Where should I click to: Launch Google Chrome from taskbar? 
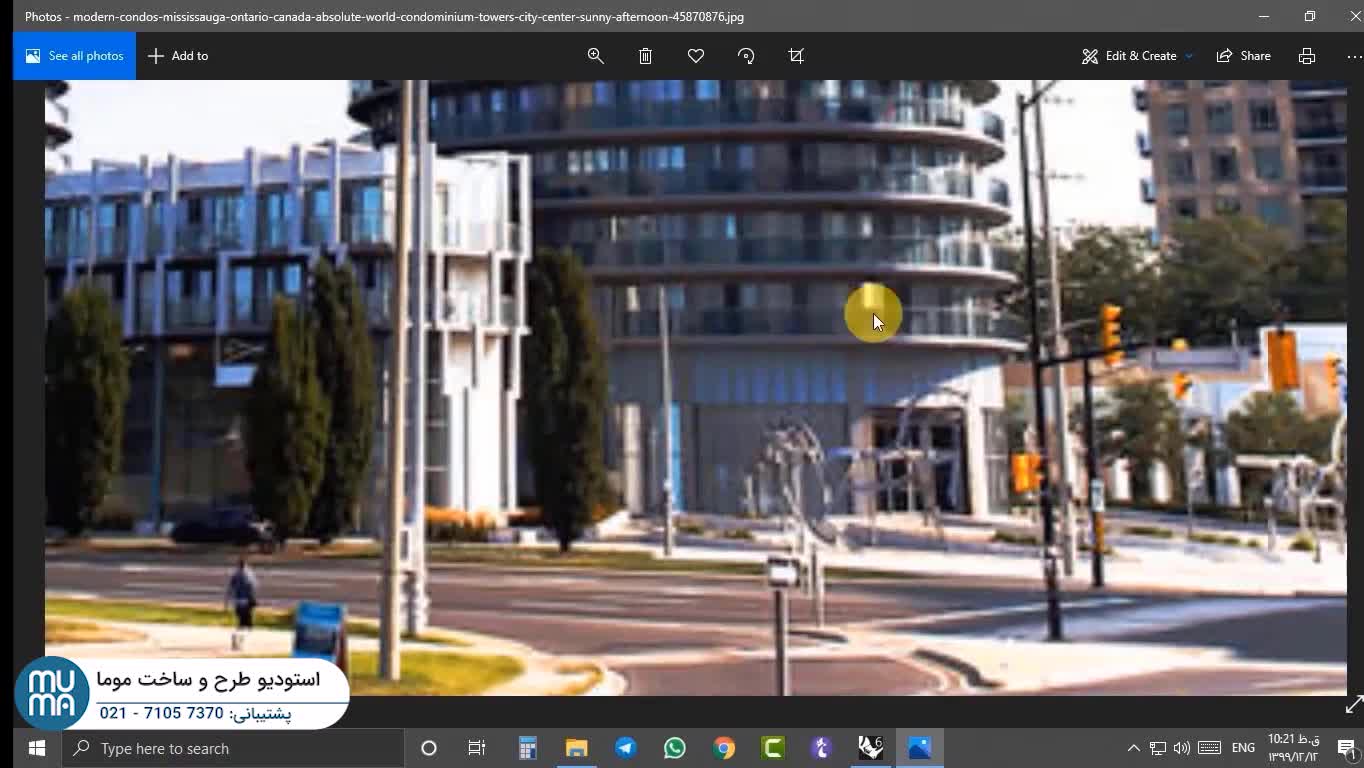[x=724, y=748]
